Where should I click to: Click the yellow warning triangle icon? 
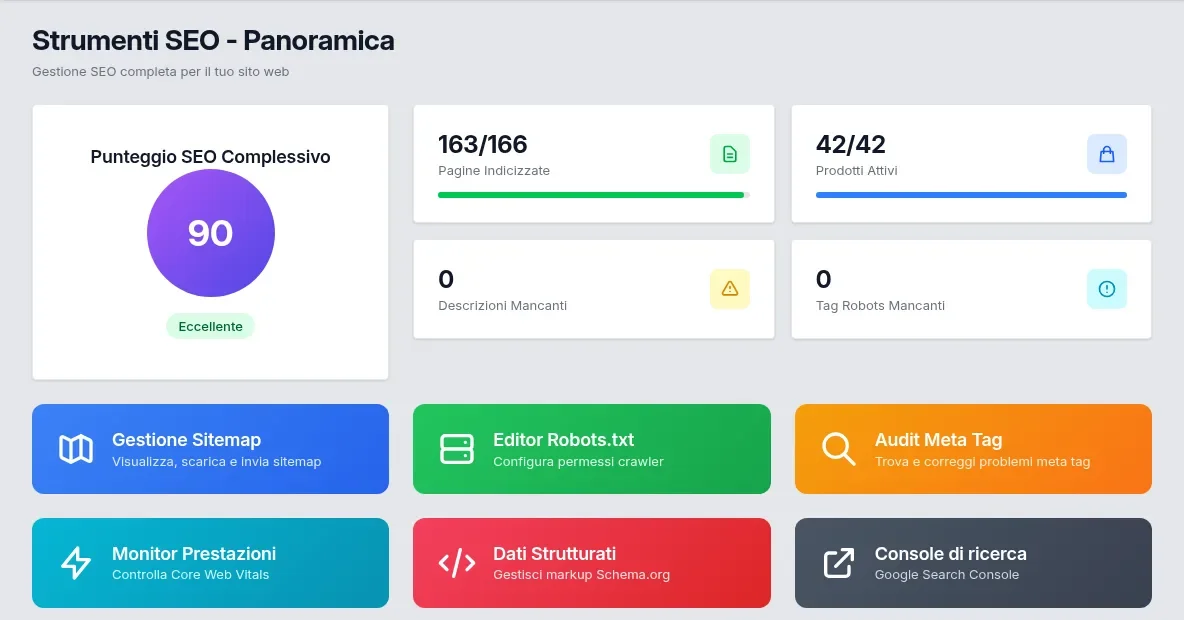point(729,288)
